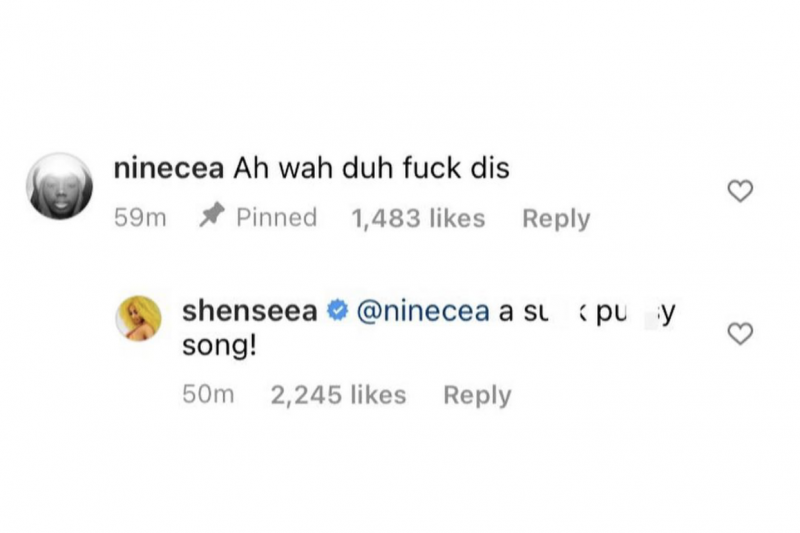Select the Pinned label

(277, 218)
